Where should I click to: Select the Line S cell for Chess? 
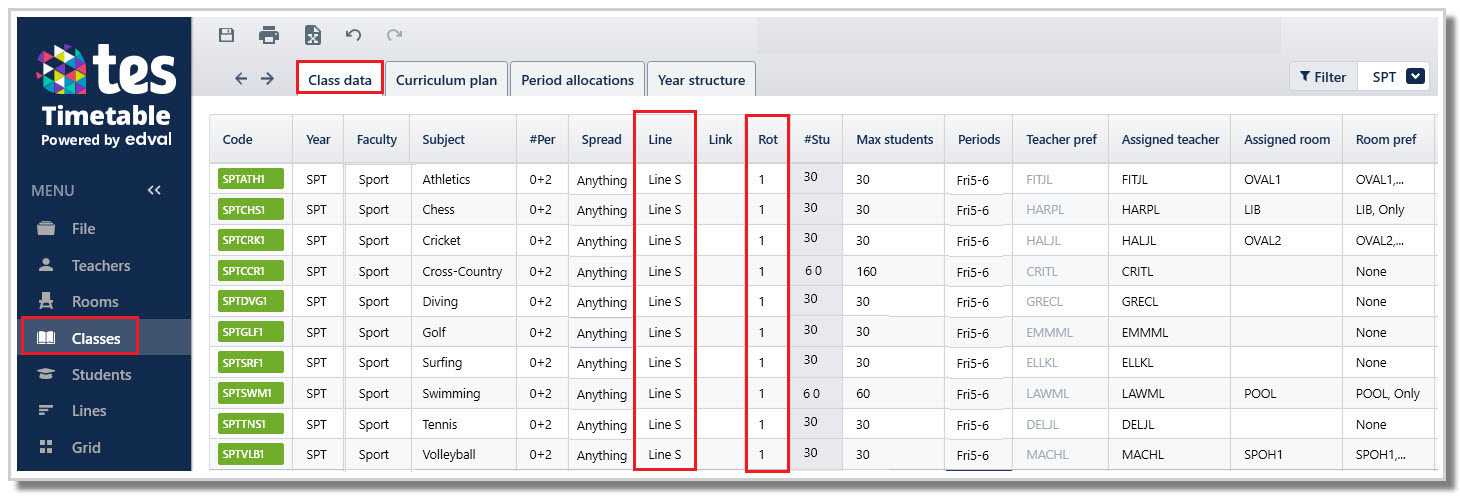tap(664, 210)
